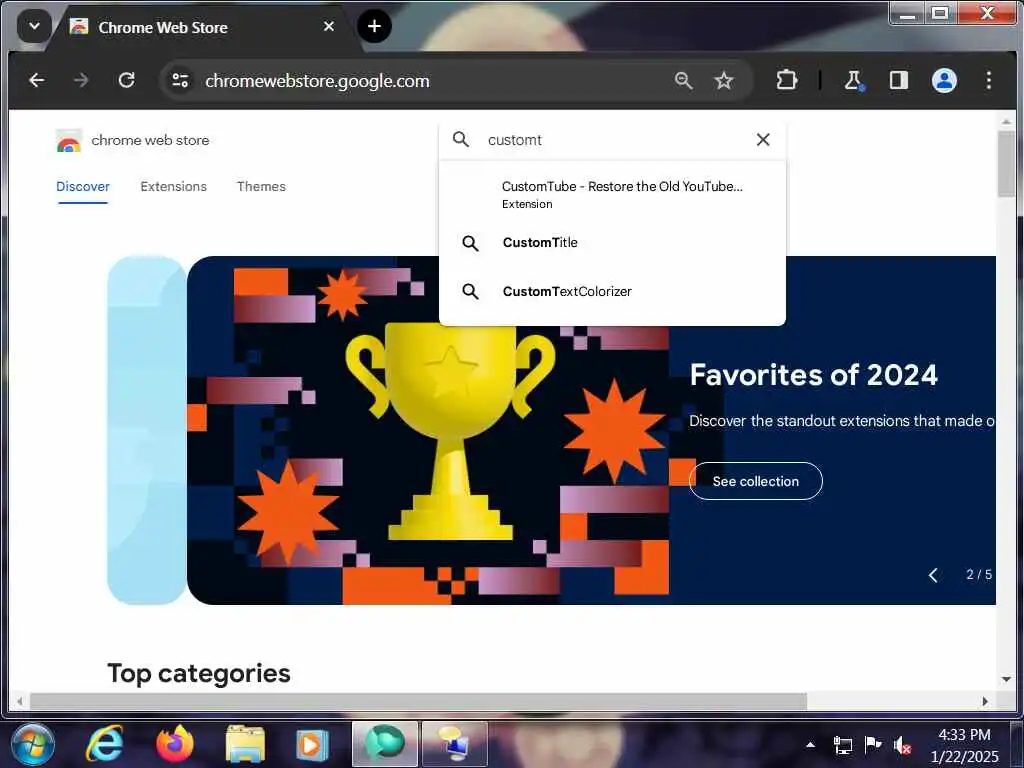1024x768 pixels.
Task: Clear the search with X icon
Action: (763, 139)
